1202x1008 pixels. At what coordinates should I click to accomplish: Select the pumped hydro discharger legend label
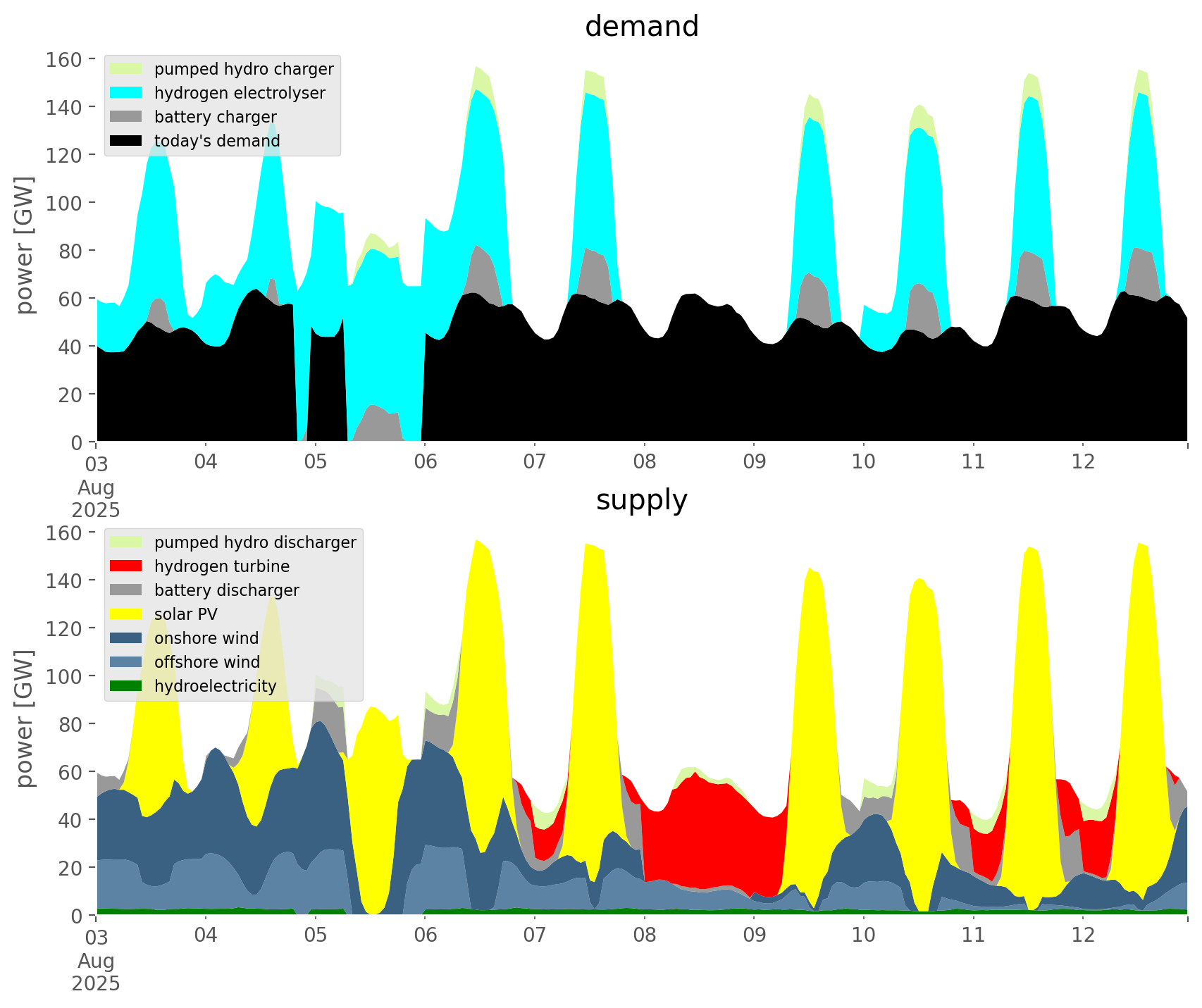point(255,542)
